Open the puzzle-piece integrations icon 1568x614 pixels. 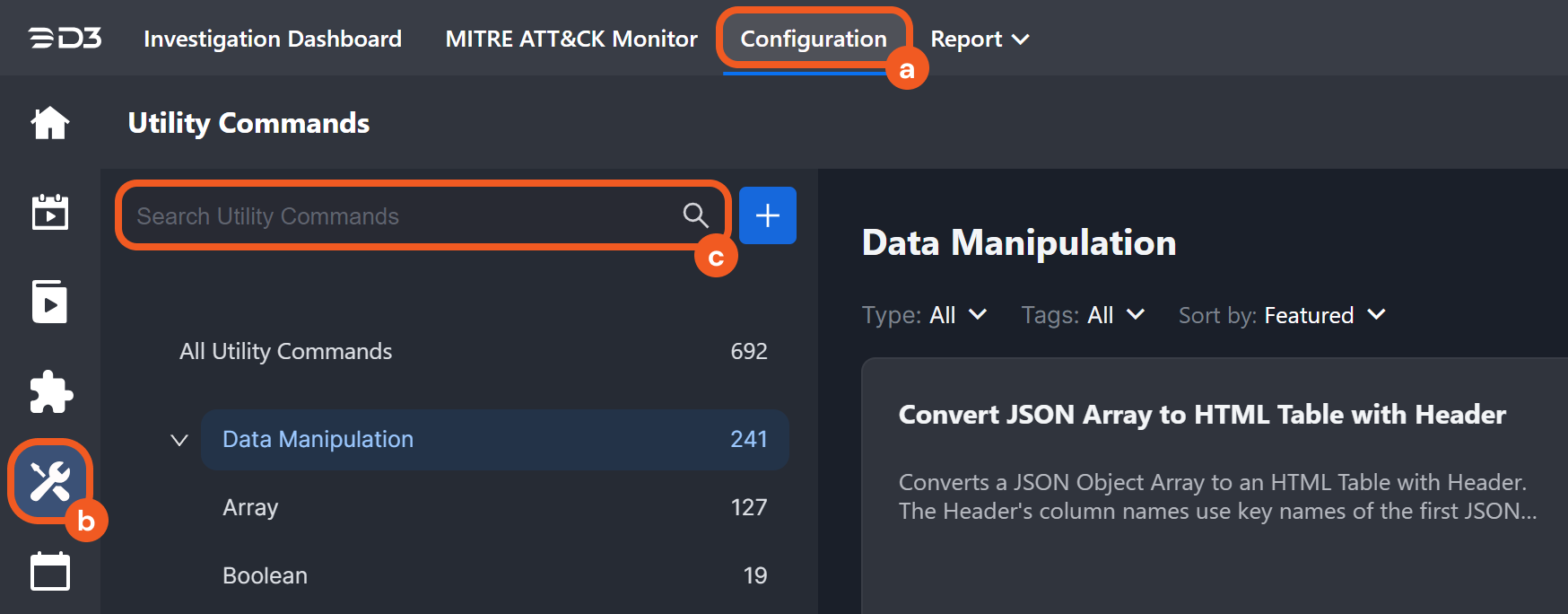tap(50, 391)
